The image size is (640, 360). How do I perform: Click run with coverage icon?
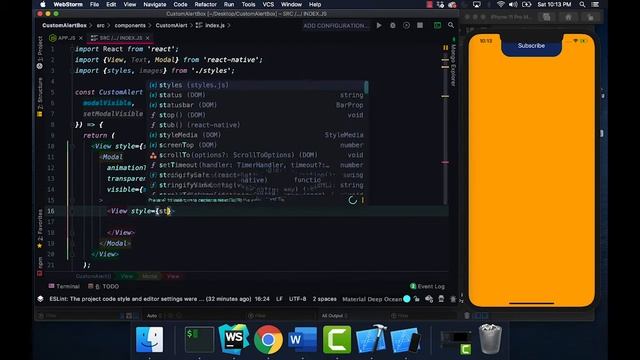pos(407,25)
